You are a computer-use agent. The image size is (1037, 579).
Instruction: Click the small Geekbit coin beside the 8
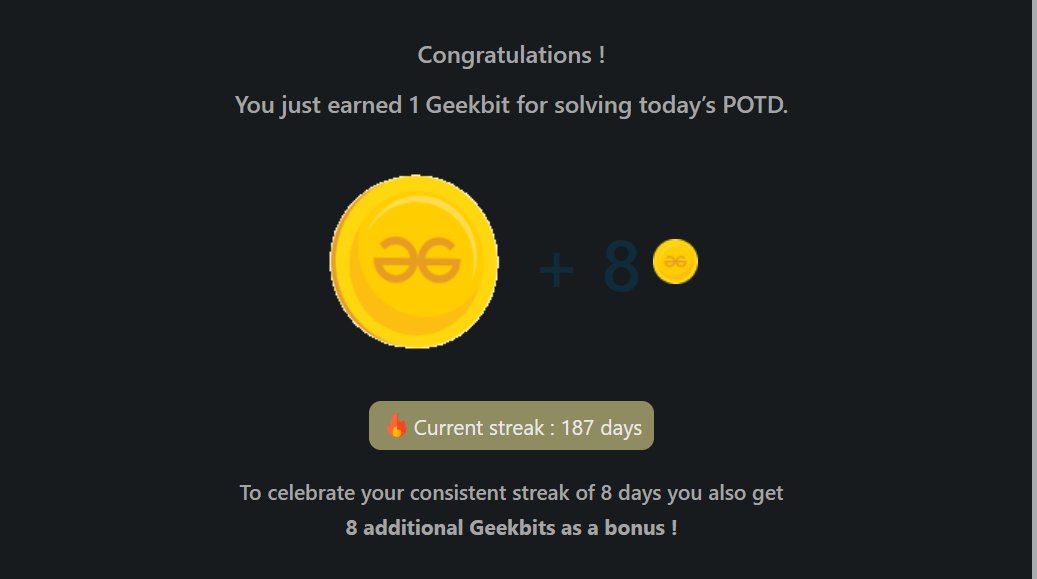coord(675,262)
